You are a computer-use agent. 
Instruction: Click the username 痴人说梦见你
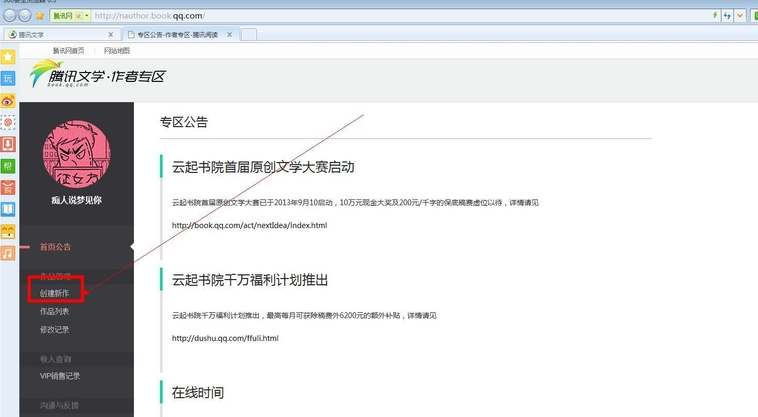point(76,200)
